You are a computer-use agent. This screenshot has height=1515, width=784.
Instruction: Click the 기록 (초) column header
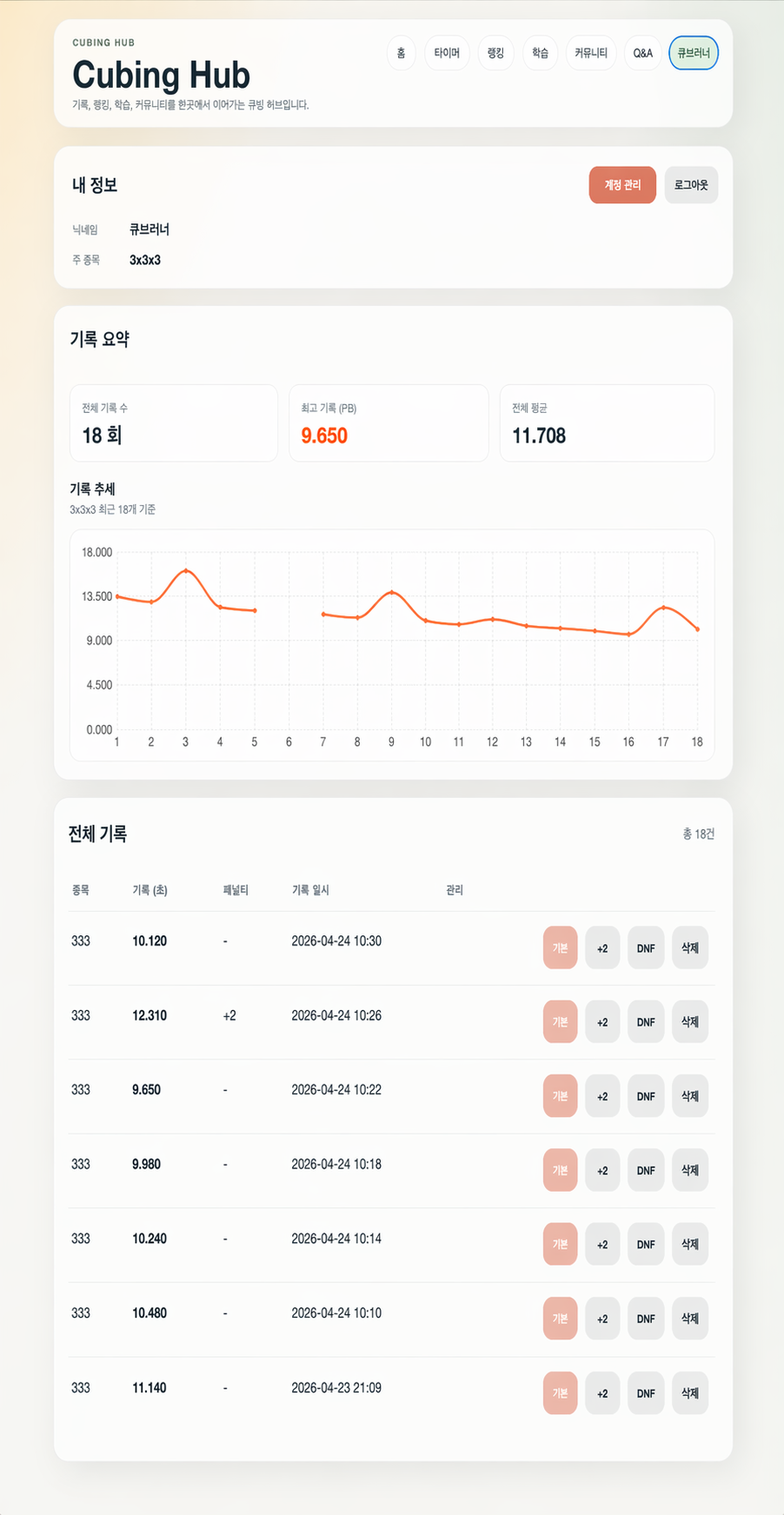(149, 890)
